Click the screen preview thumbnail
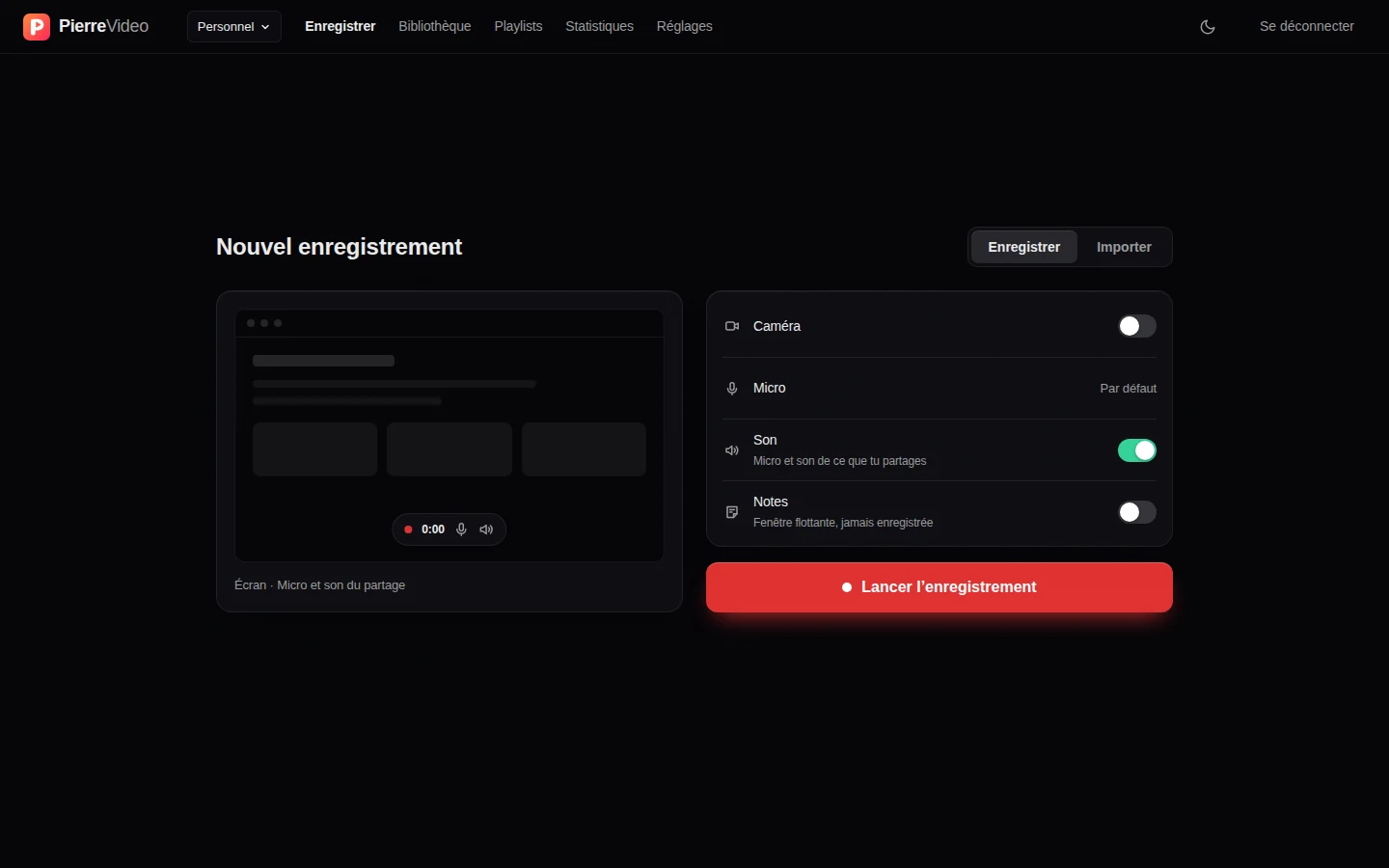The height and width of the screenshot is (868, 1389). [449, 435]
